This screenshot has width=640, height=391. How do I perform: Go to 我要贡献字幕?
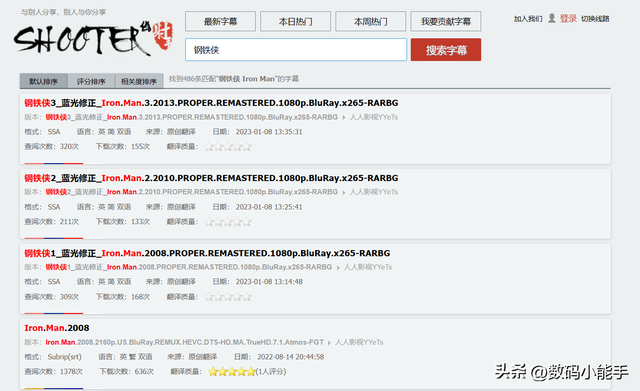pyautogui.click(x=446, y=21)
